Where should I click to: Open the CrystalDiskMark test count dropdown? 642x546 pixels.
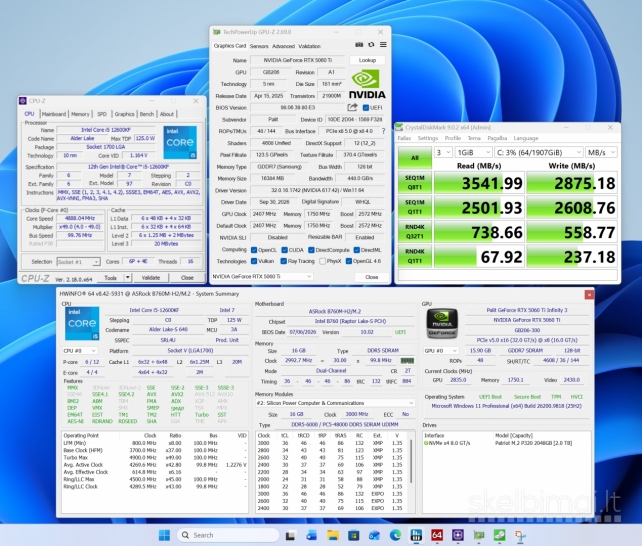[x=443, y=152]
